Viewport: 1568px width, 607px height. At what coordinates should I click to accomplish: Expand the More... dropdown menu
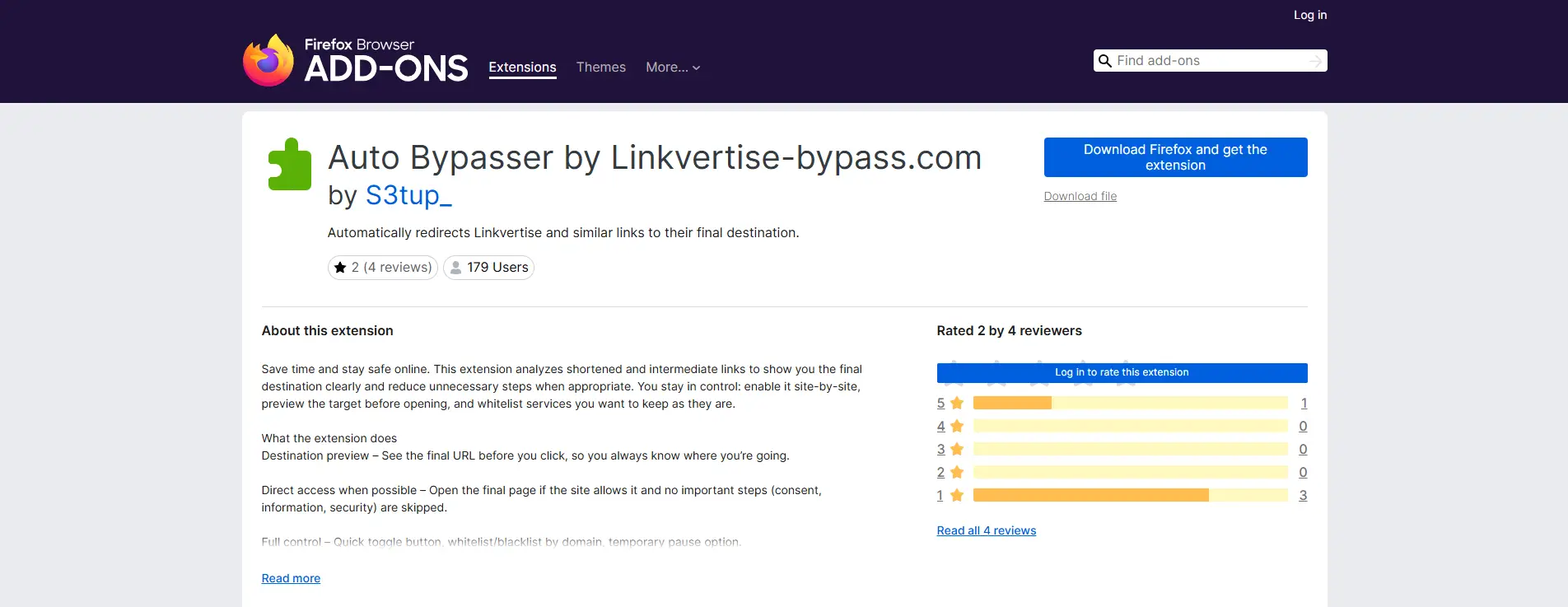(x=672, y=68)
